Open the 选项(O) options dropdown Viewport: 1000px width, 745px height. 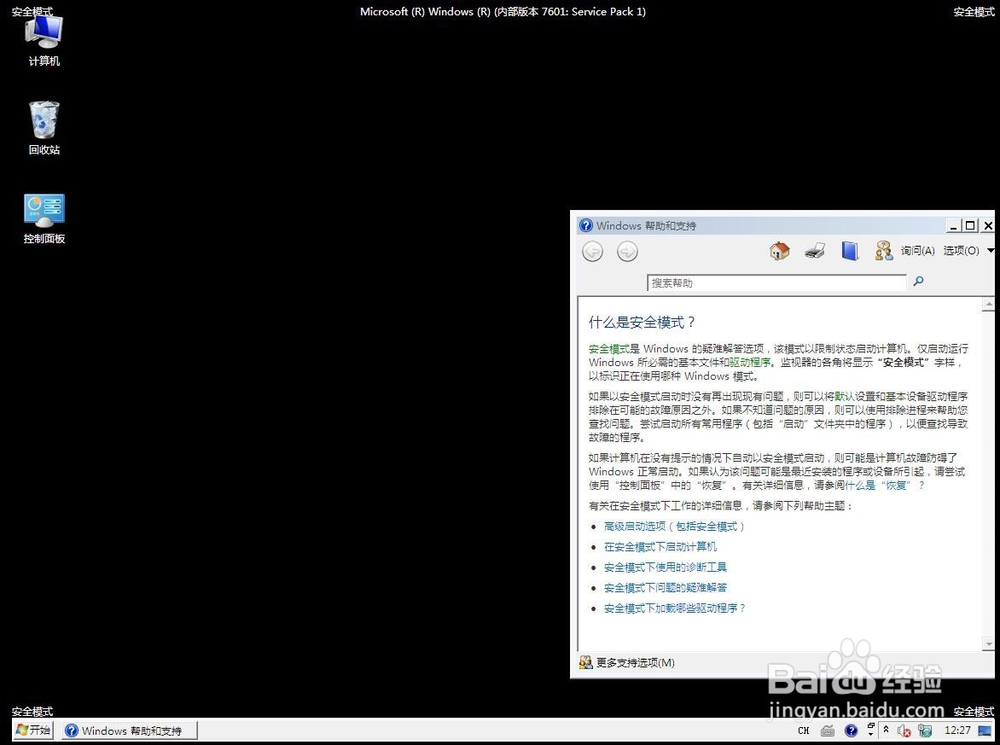point(961,251)
